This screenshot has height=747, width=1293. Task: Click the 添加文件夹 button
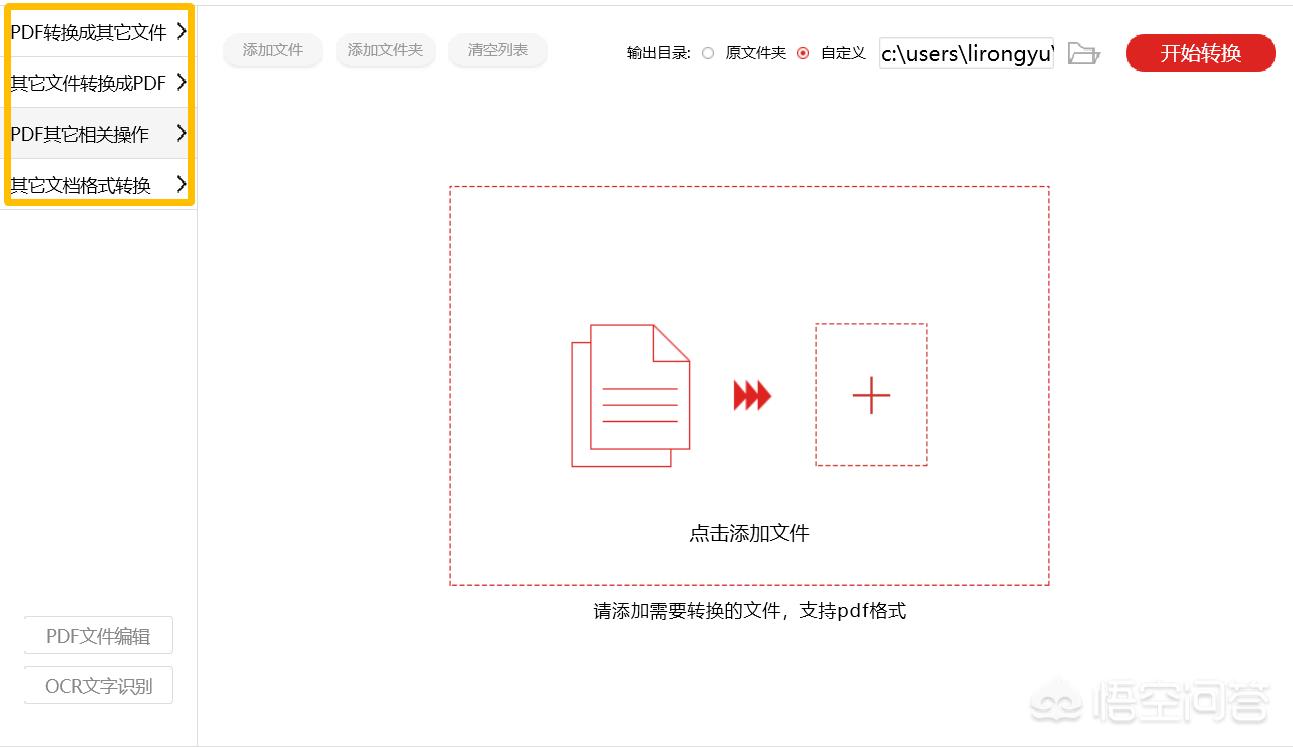click(385, 50)
